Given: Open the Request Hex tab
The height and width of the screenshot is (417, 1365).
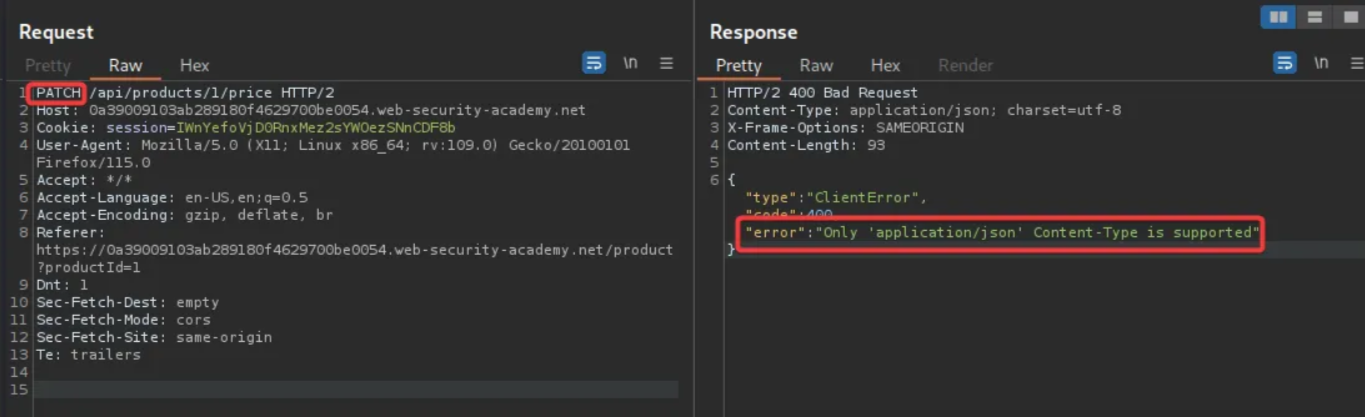Looking at the screenshot, I should (194, 65).
